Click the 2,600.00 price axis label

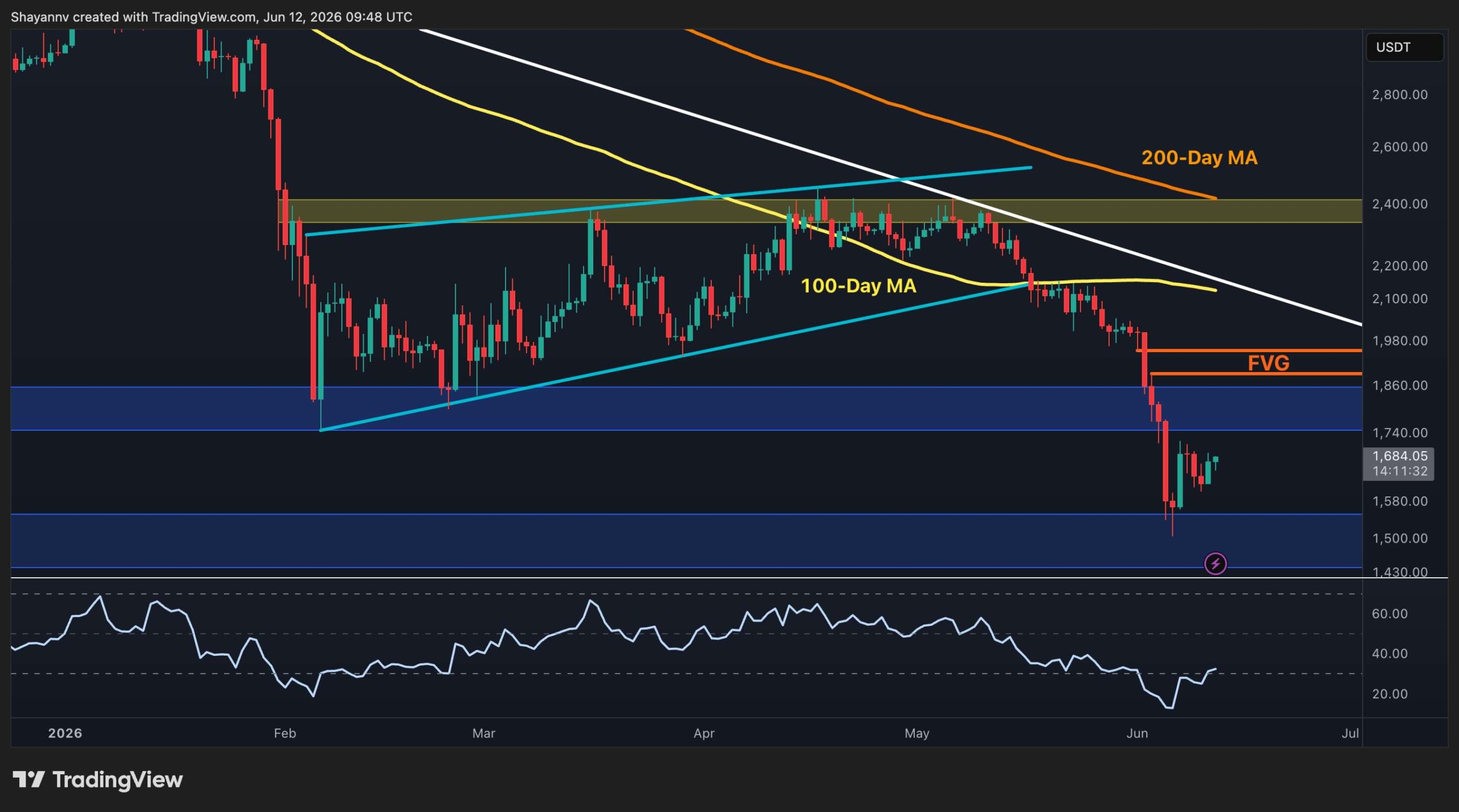(x=1400, y=147)
